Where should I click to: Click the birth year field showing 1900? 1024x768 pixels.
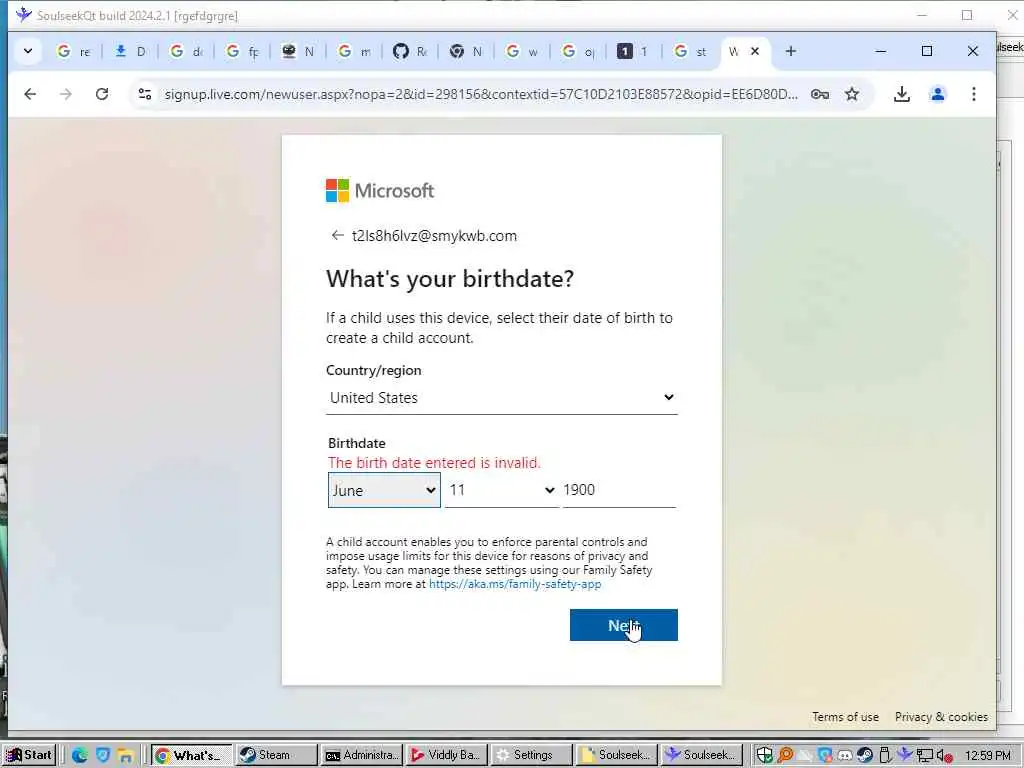[619, 490]
